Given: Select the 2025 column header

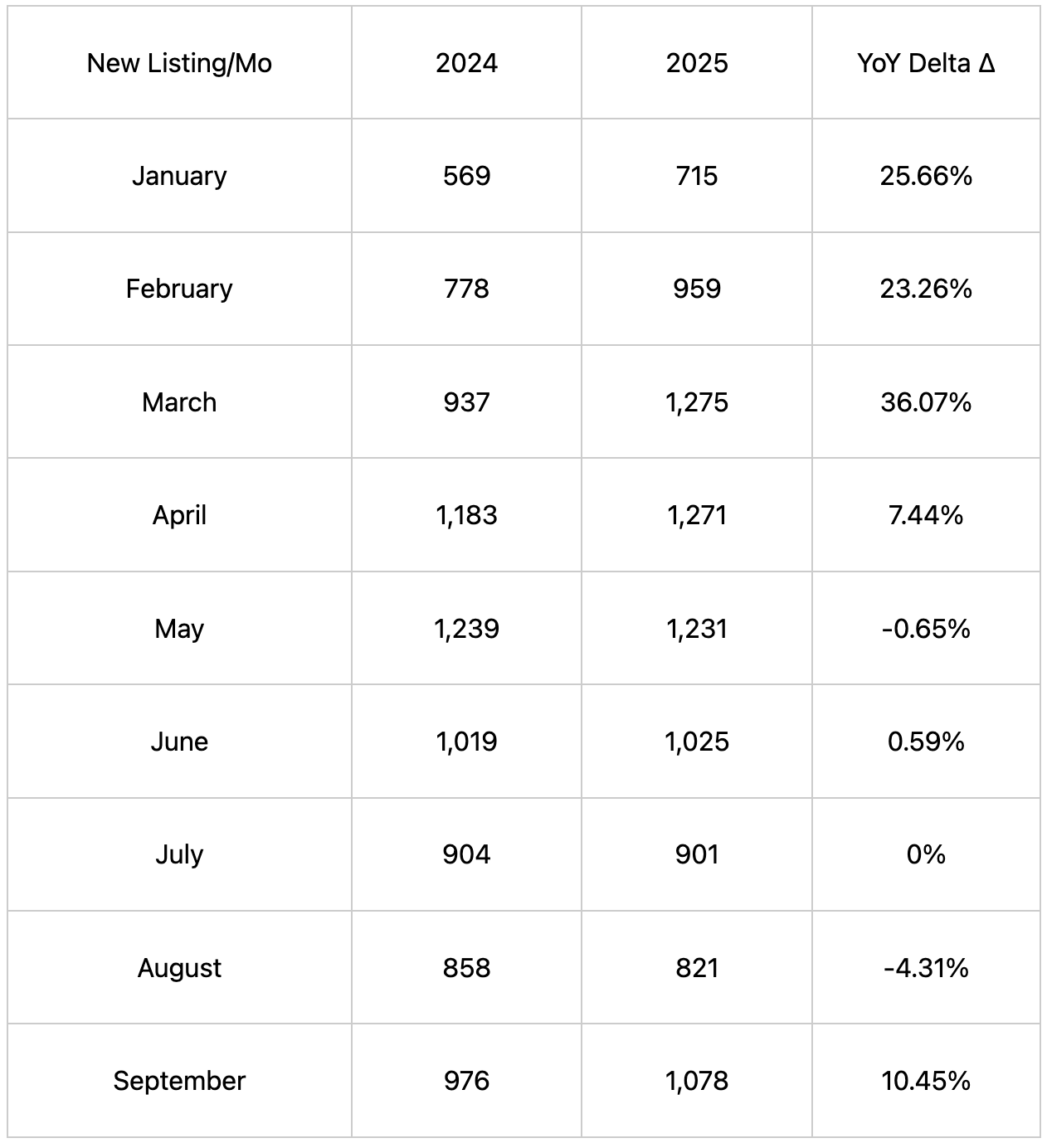Looking at the screenshot, I should click(697, 63).
